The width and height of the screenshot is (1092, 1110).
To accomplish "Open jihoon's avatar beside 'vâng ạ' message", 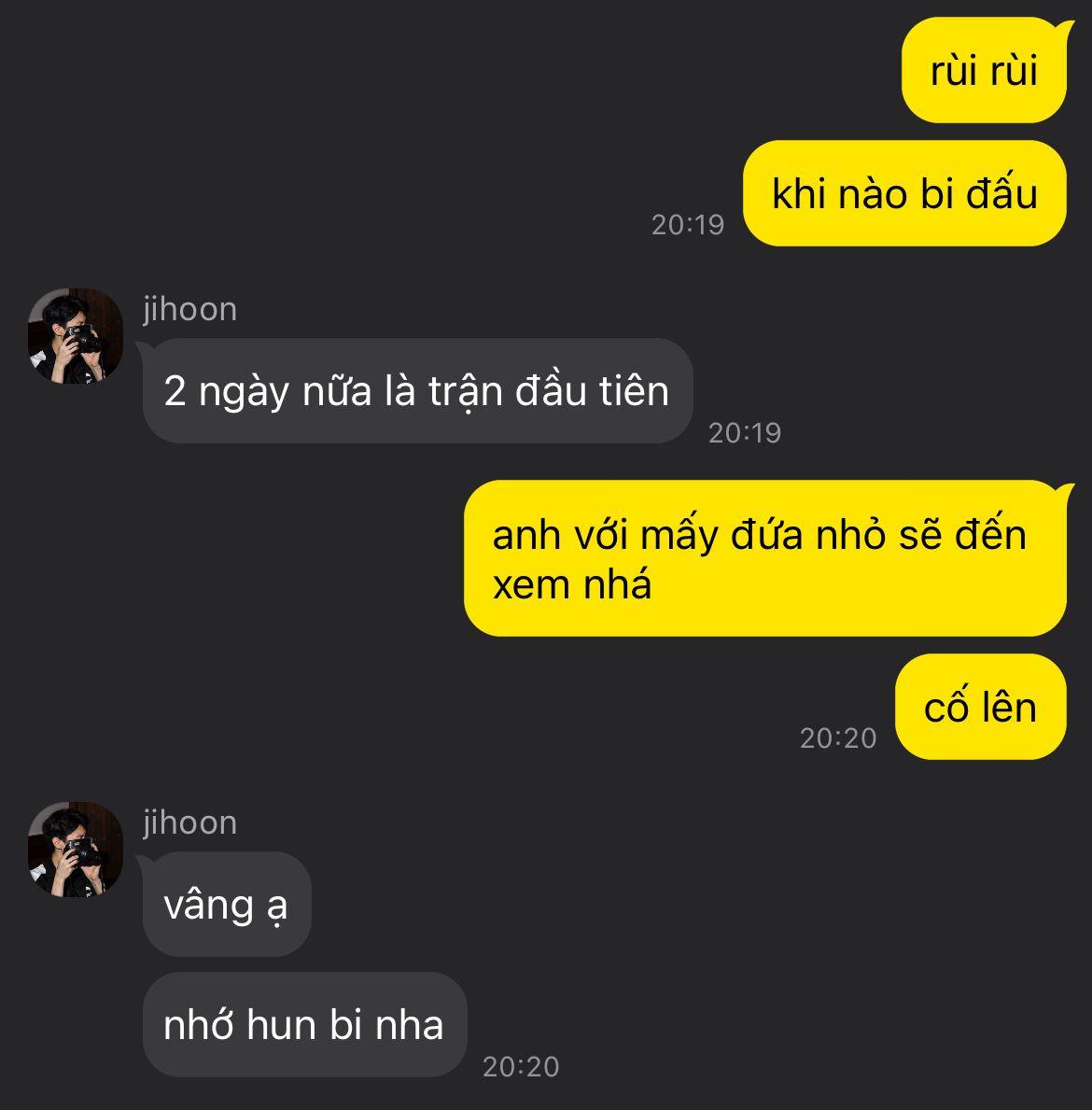I will tap(75, 850).
